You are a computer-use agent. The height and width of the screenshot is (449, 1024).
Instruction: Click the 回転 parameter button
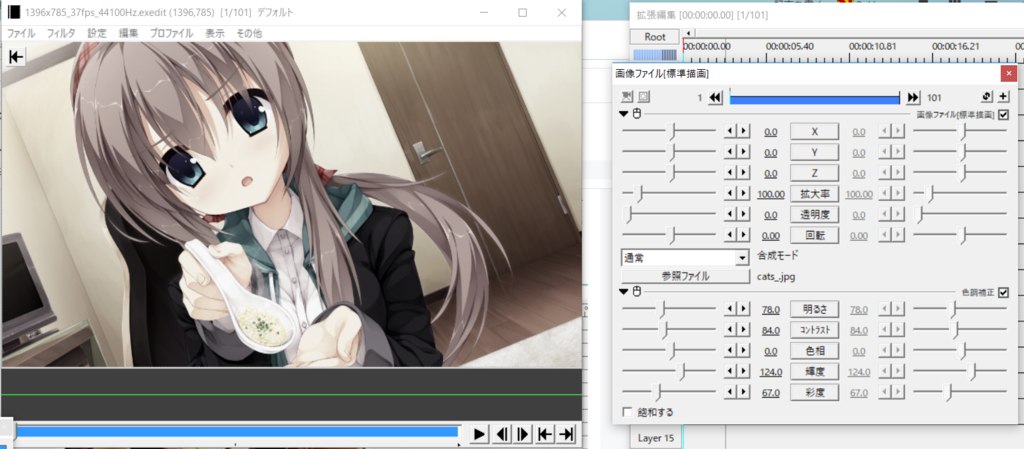[x=814, y=236]
